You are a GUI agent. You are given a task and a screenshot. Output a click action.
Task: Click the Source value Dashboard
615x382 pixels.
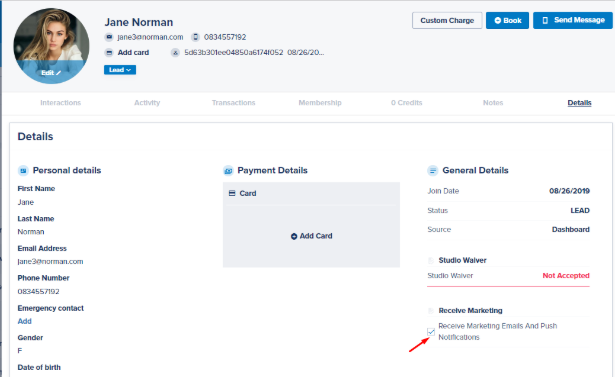[571, 229]
